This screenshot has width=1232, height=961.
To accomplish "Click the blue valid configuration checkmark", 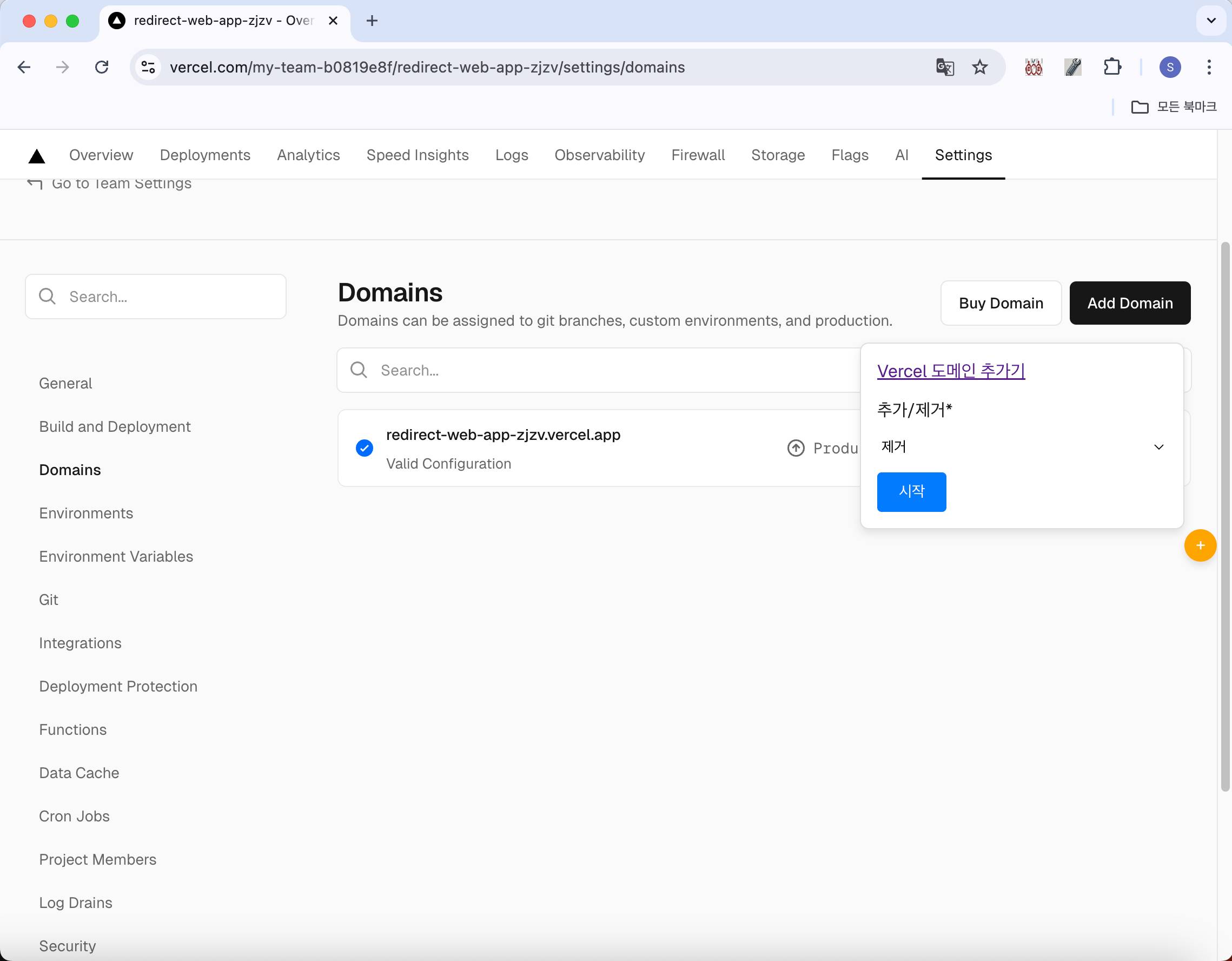I will coord(365,448).
